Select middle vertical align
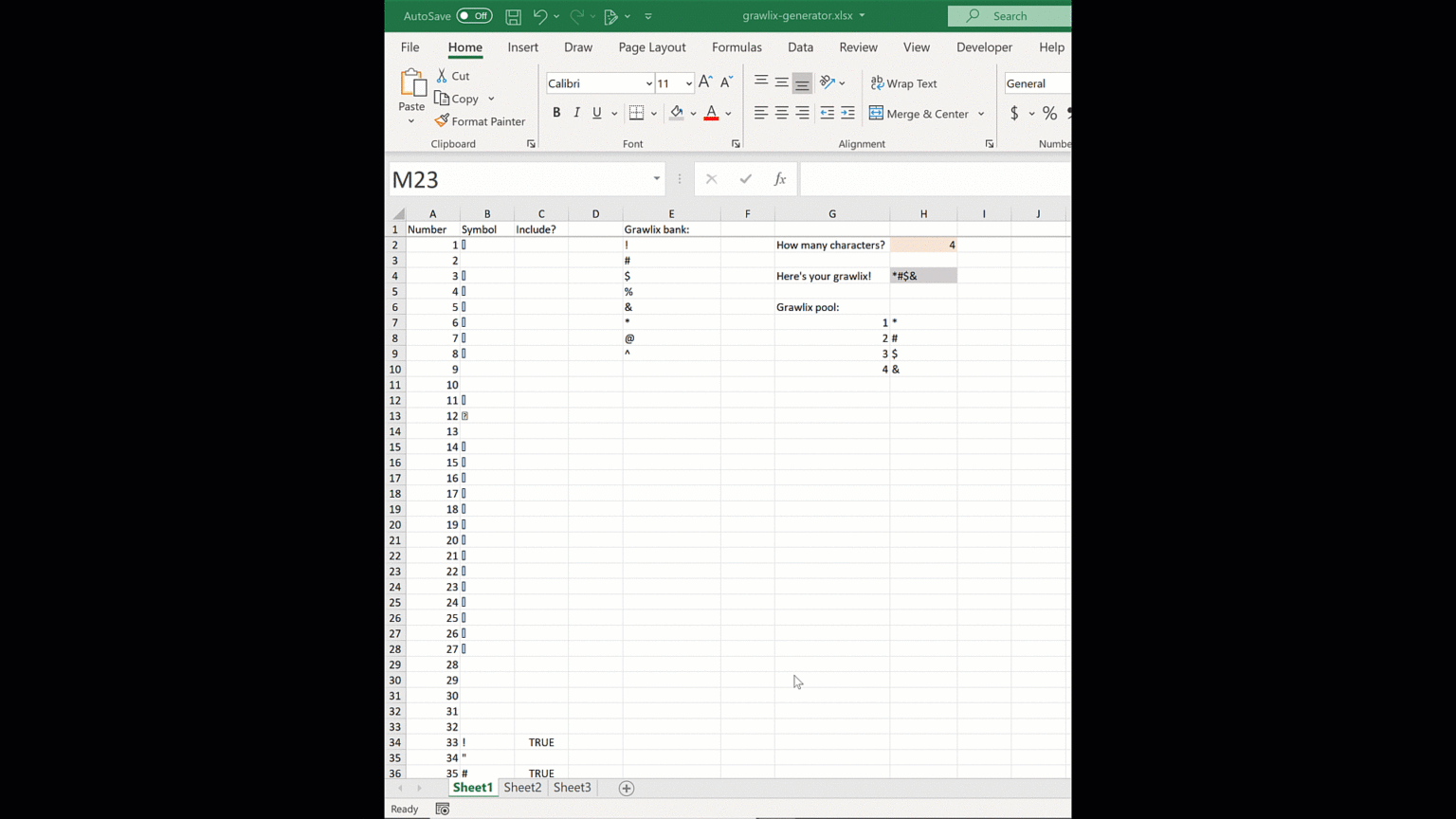 781,82
